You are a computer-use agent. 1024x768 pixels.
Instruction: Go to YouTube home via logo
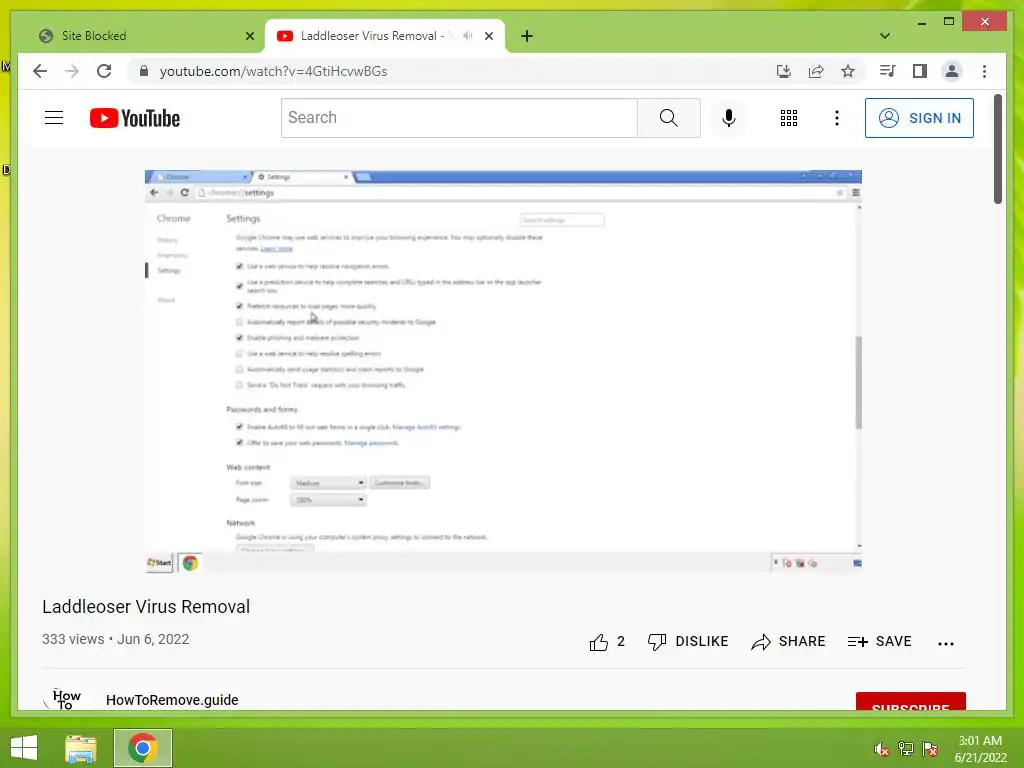pyautogui.click(x=135, y=118)
